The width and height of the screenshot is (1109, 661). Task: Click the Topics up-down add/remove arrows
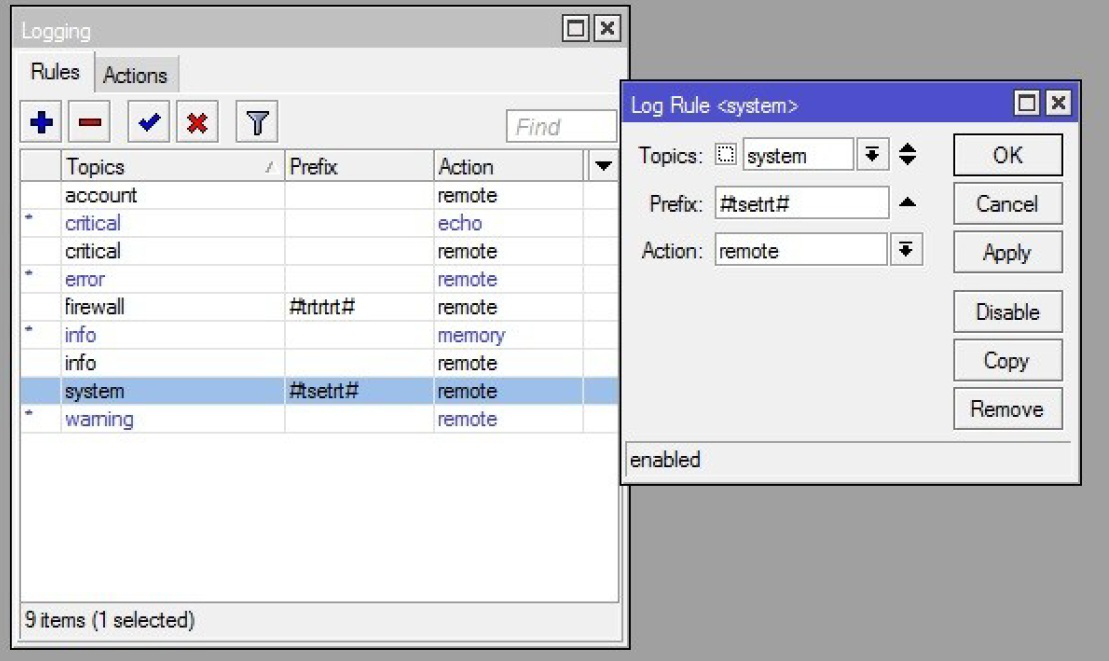pyautogui.click(x=908, y=155)
